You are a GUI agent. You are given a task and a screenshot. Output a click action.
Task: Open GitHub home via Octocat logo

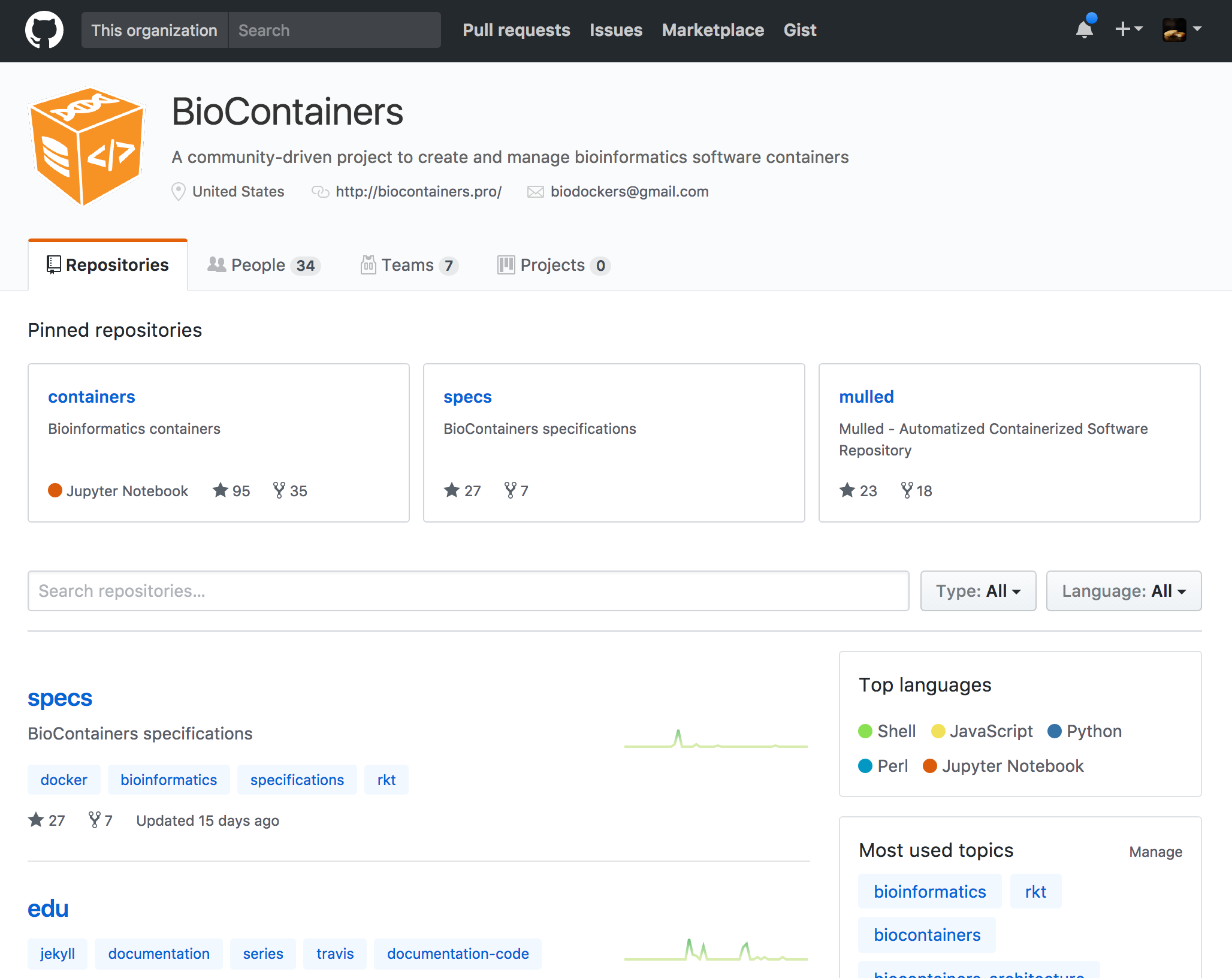click(44, 30)
